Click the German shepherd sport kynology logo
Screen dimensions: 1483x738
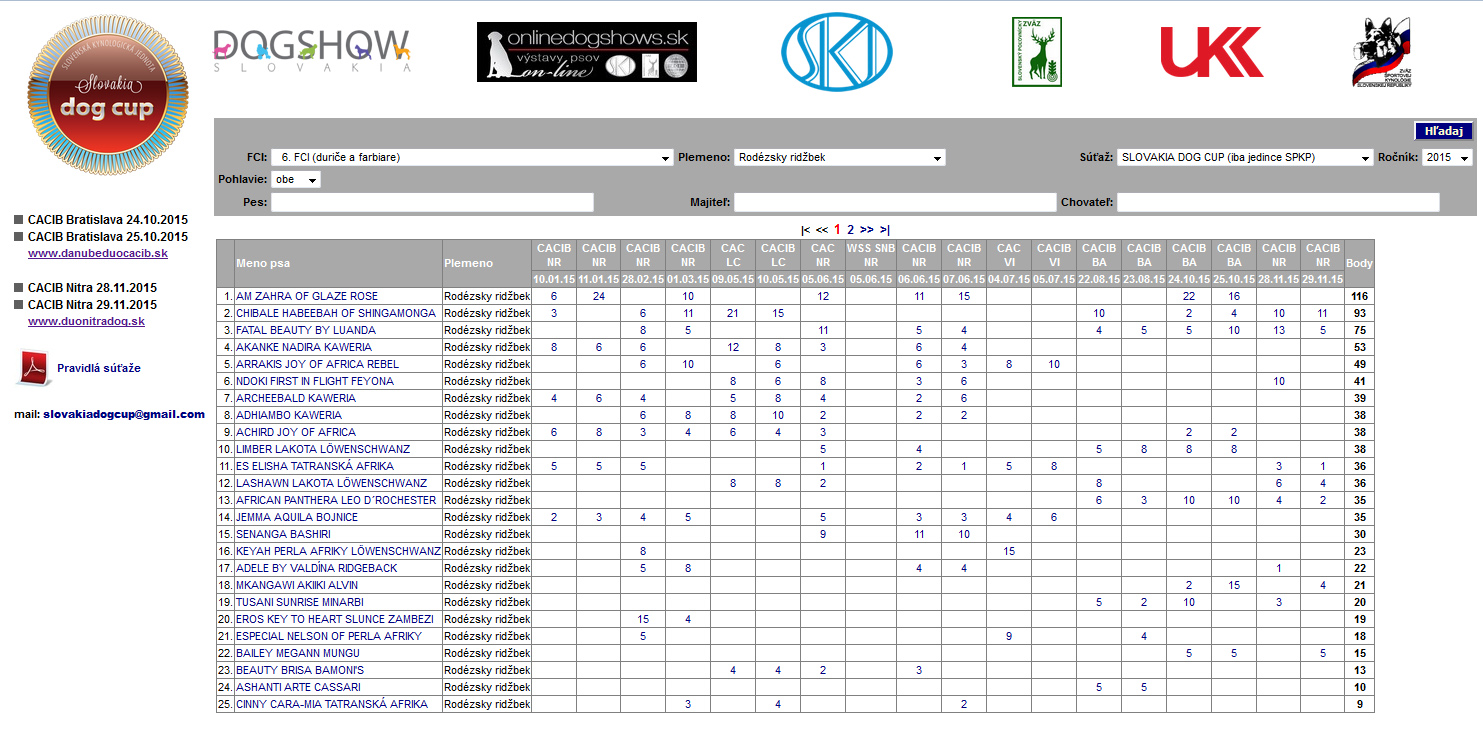(x=1381, y=52)
